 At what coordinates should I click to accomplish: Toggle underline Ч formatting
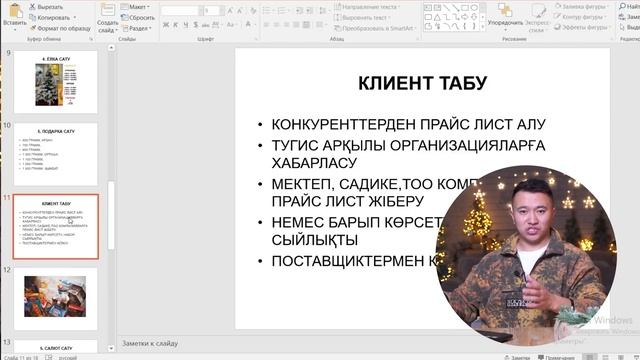186,25
